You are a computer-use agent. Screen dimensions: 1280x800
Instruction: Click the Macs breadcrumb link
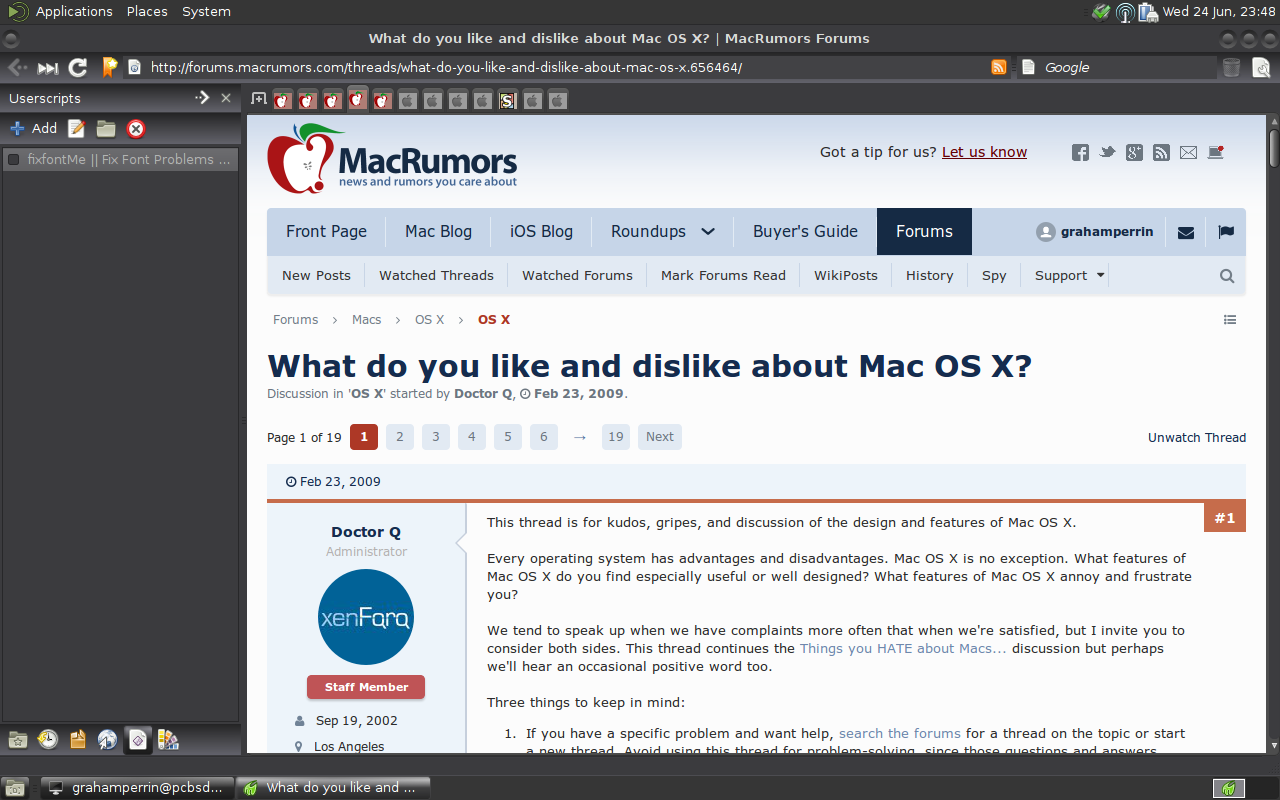tap(366, 320)
